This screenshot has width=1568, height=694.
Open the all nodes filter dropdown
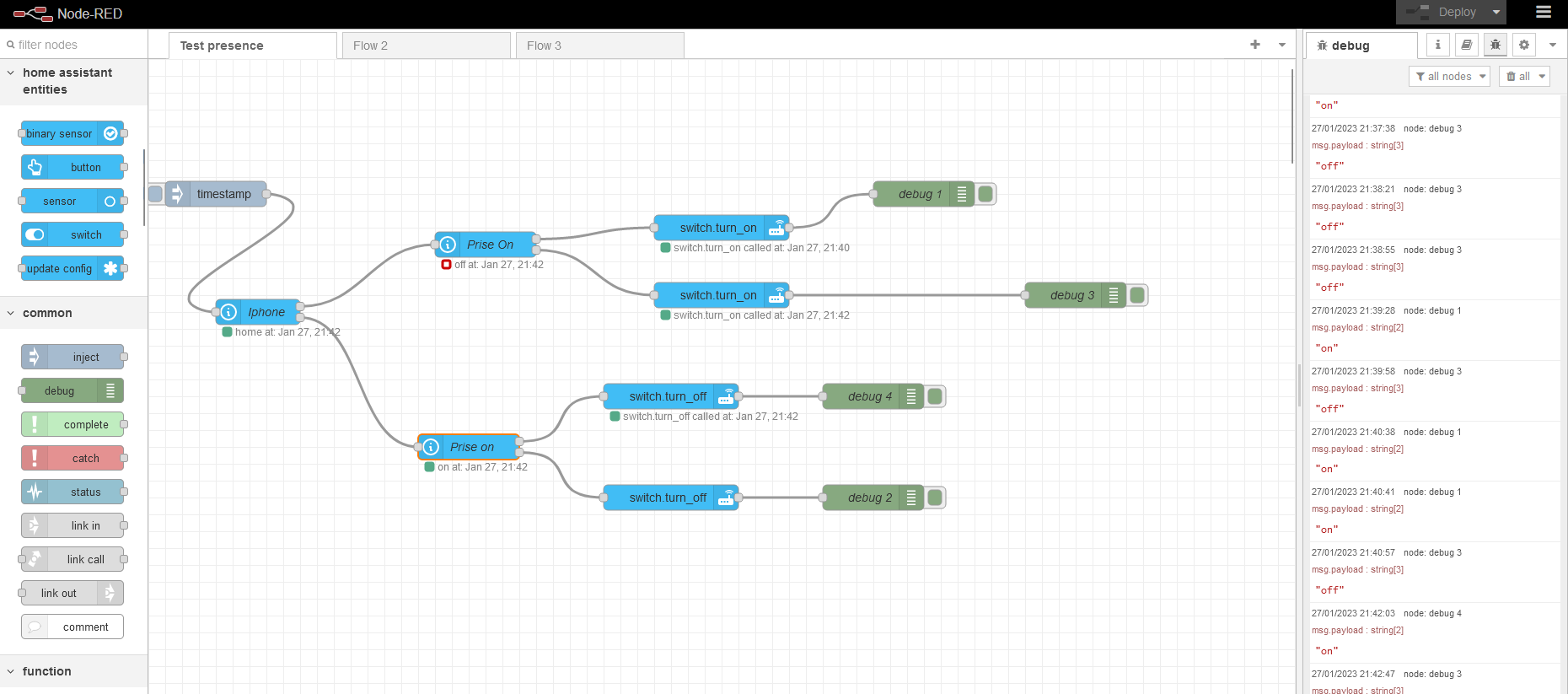1449,76
